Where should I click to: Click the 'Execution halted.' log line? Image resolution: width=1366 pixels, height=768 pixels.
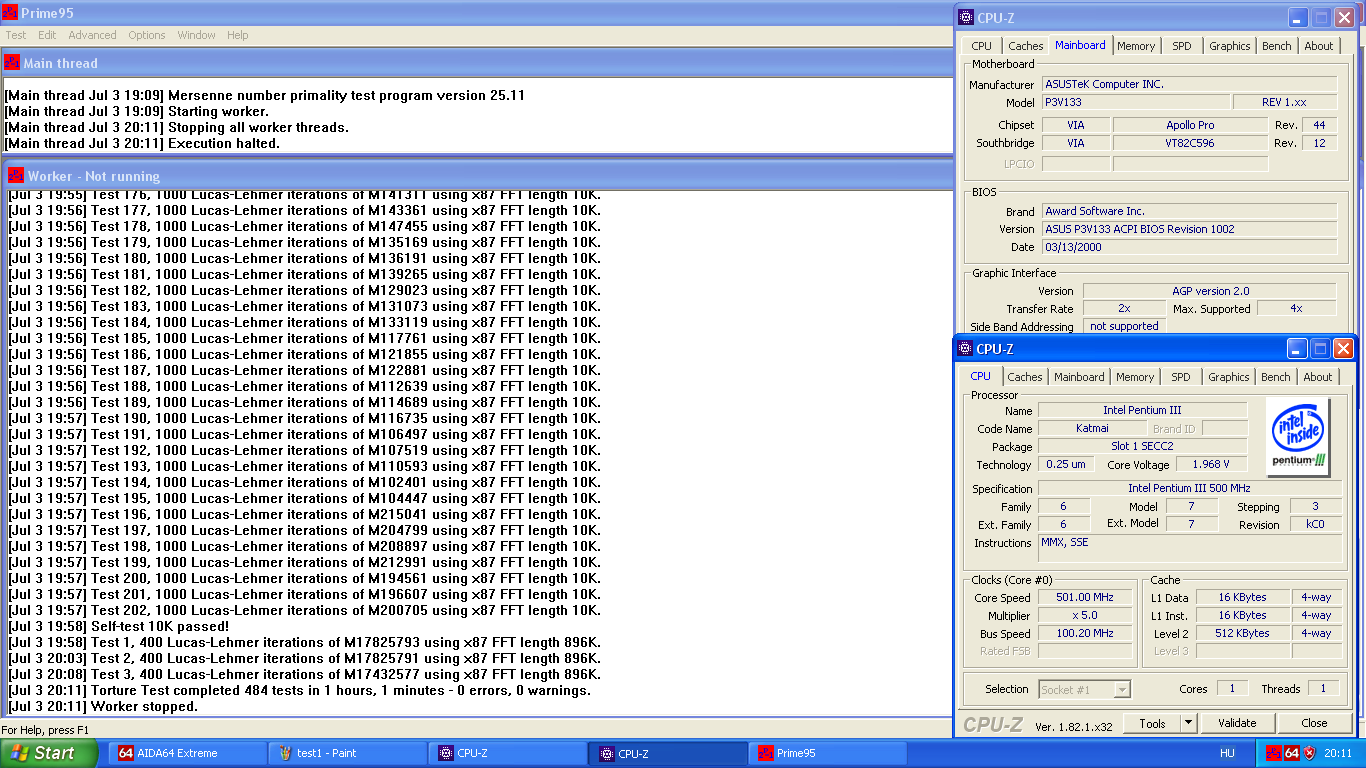coord(142,143)
